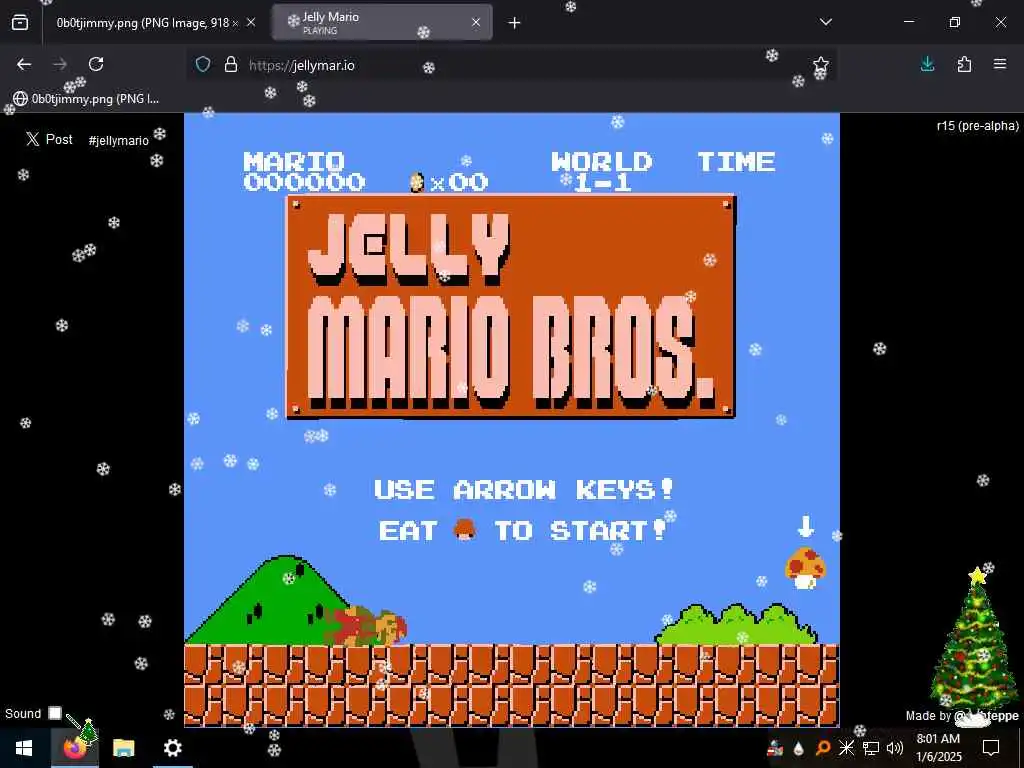Restore down the Firefox window
1024x768 pixels.
955,22
